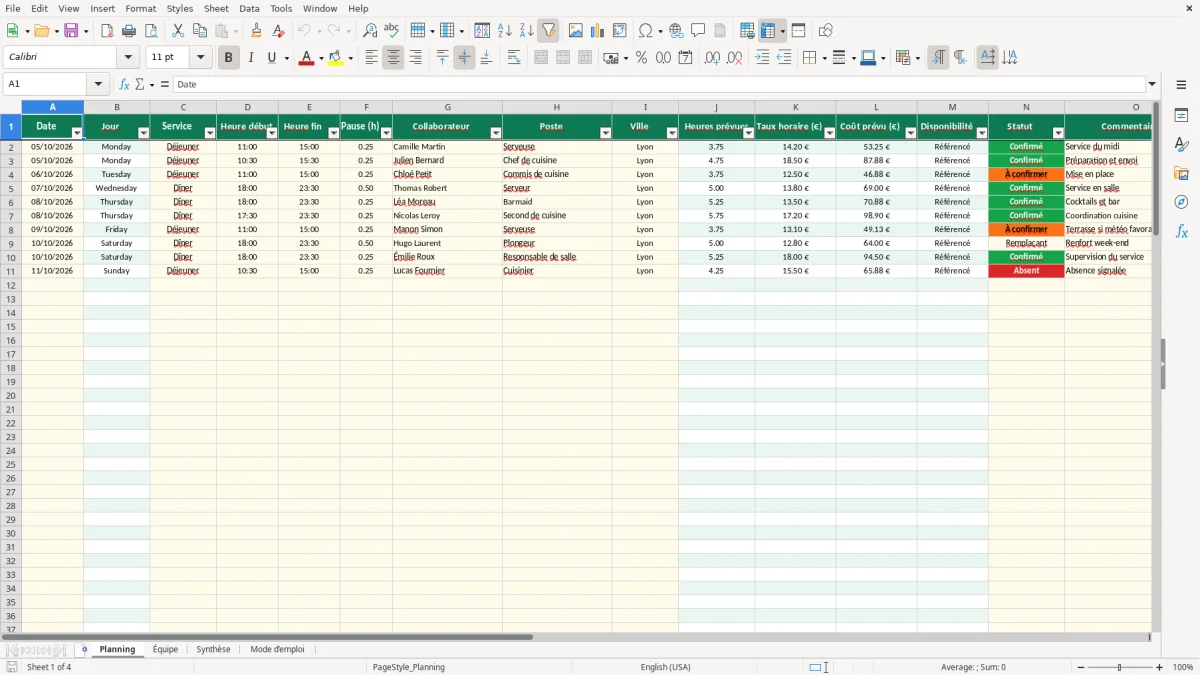Viewport: 1200px width, 675px height.
Task: Format as percent
Action: coord(641,58)
